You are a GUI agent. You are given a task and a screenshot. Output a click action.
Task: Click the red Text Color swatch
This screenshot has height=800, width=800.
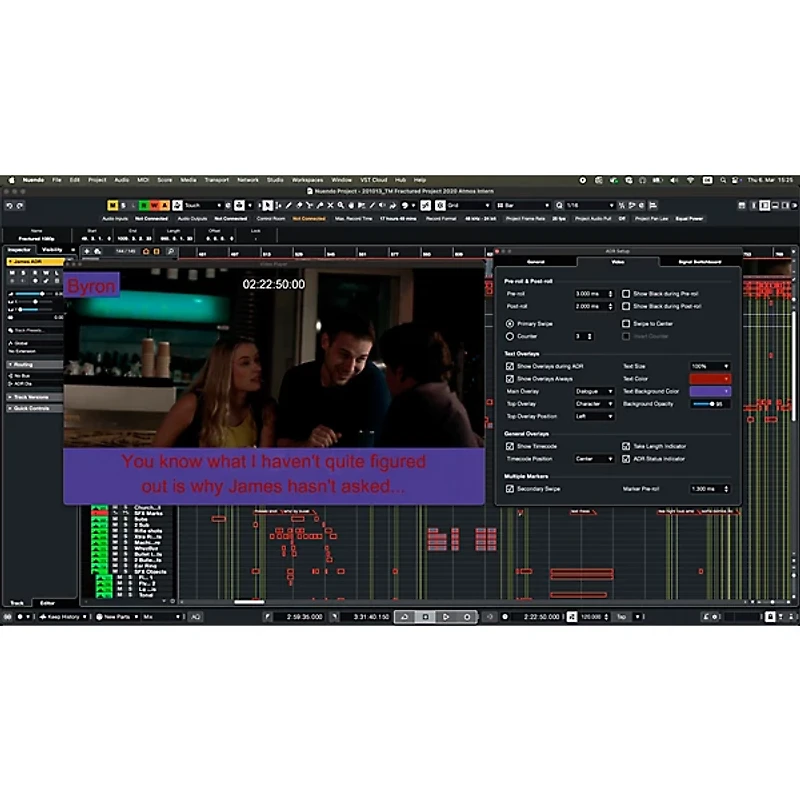(x=710, y=379)
